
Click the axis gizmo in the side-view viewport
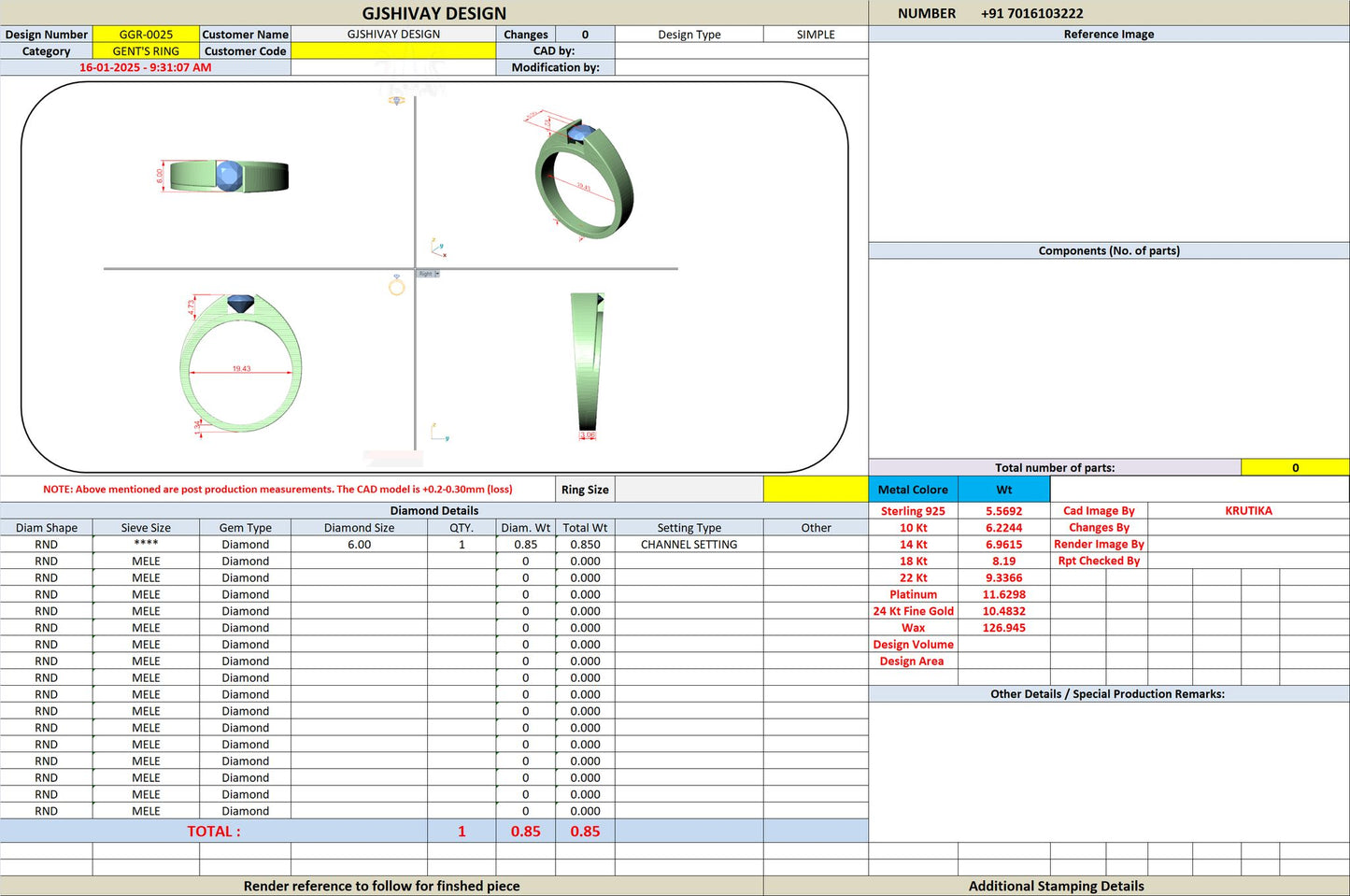439,432
